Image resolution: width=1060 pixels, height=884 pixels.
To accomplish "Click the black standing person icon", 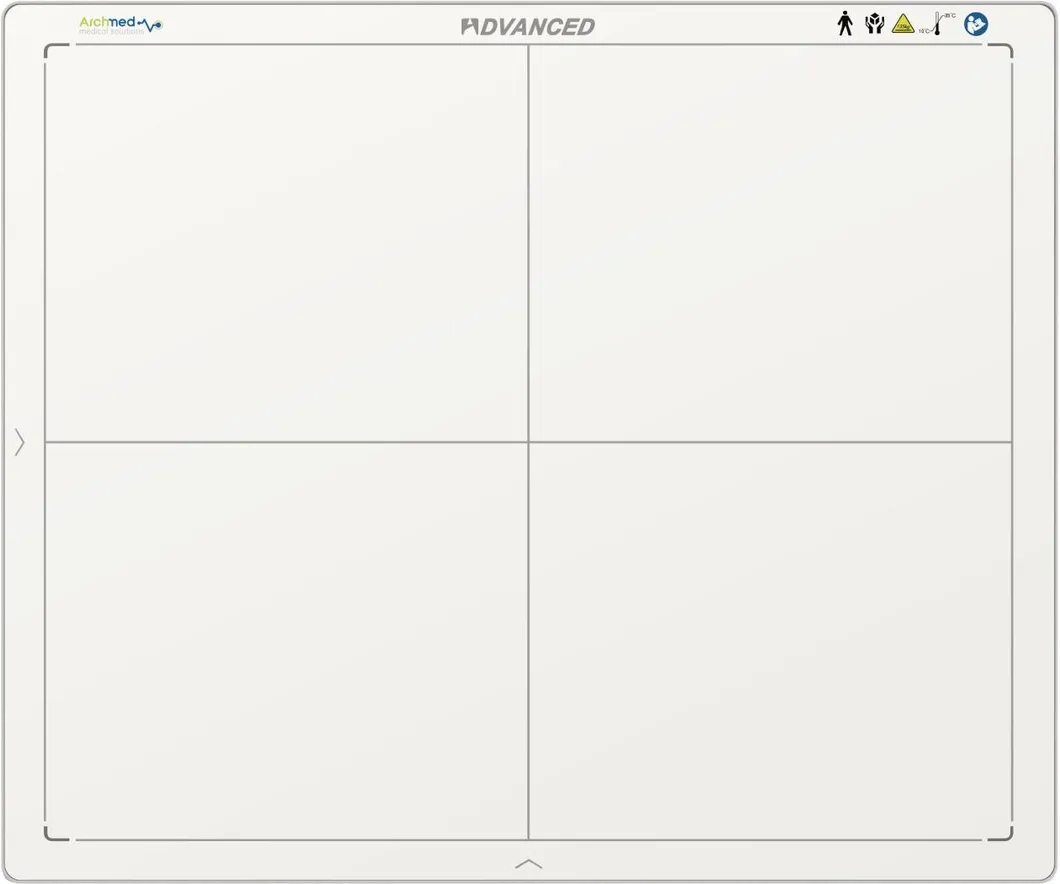I will (x=845, y=24).
